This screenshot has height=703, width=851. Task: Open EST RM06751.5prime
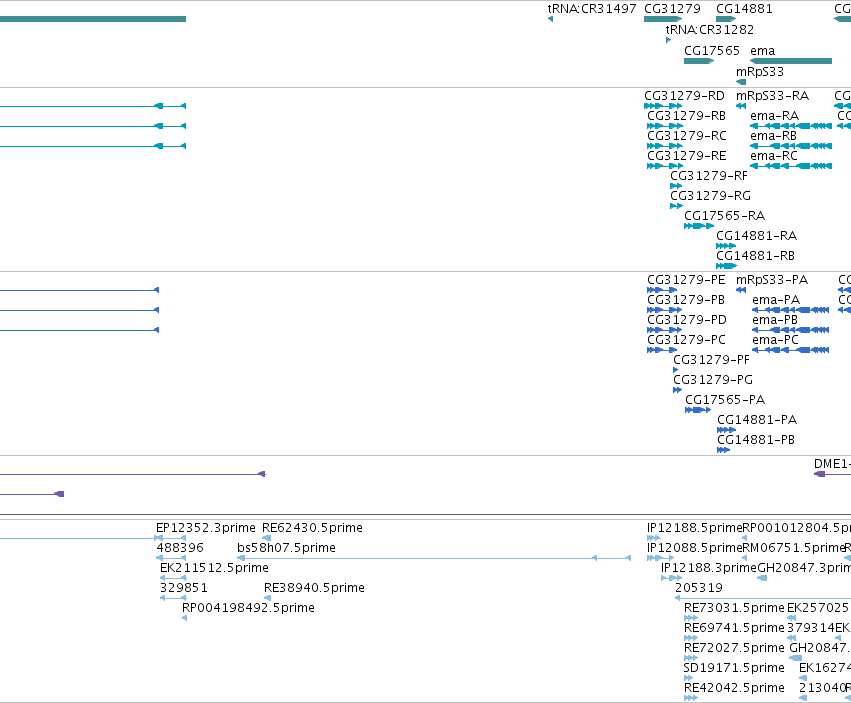(x=792, y=548)
